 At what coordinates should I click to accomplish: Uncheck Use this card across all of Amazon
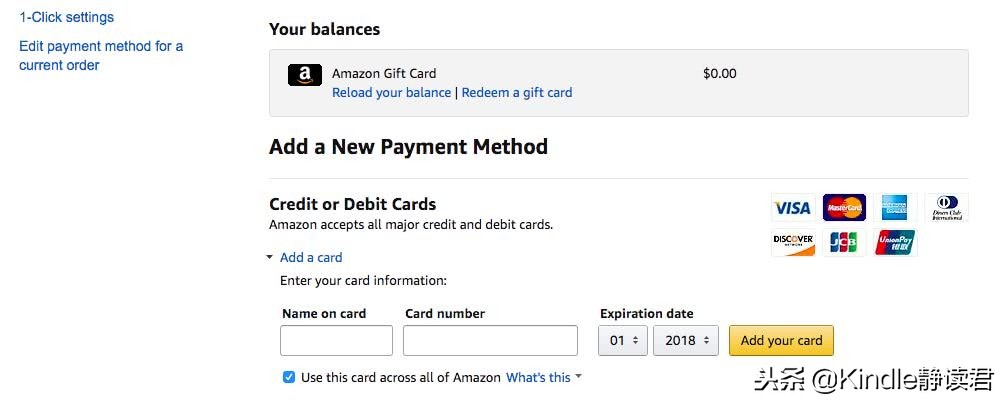tap(289, 377)
